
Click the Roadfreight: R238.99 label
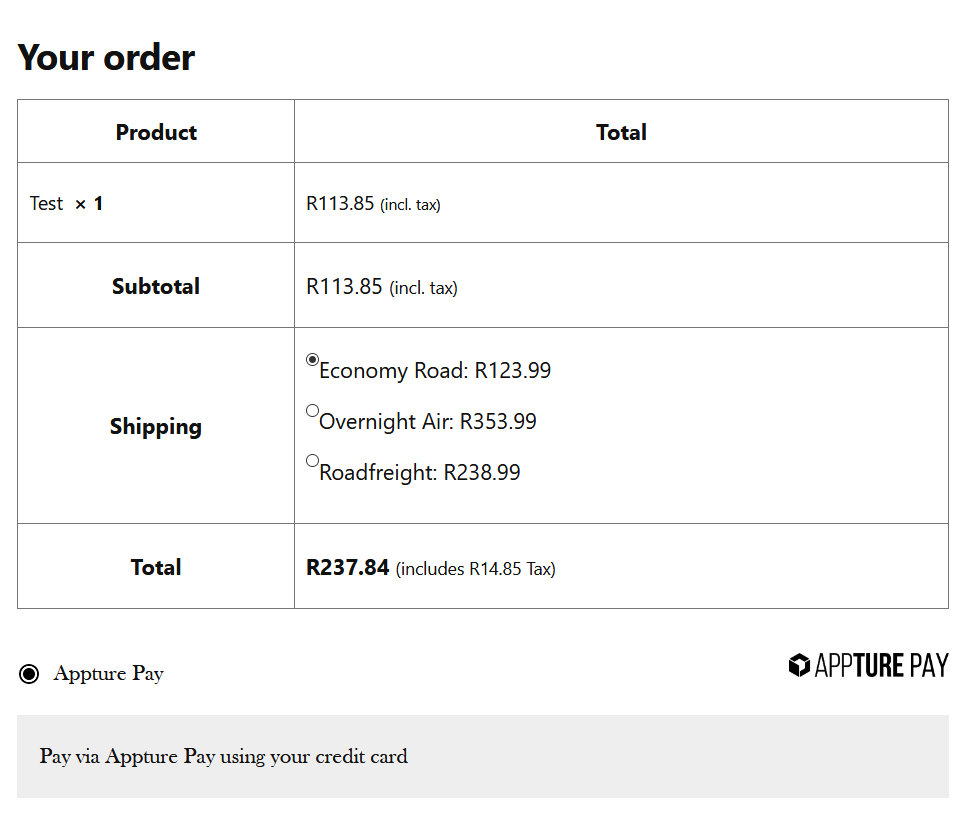(x=420, y=473)
